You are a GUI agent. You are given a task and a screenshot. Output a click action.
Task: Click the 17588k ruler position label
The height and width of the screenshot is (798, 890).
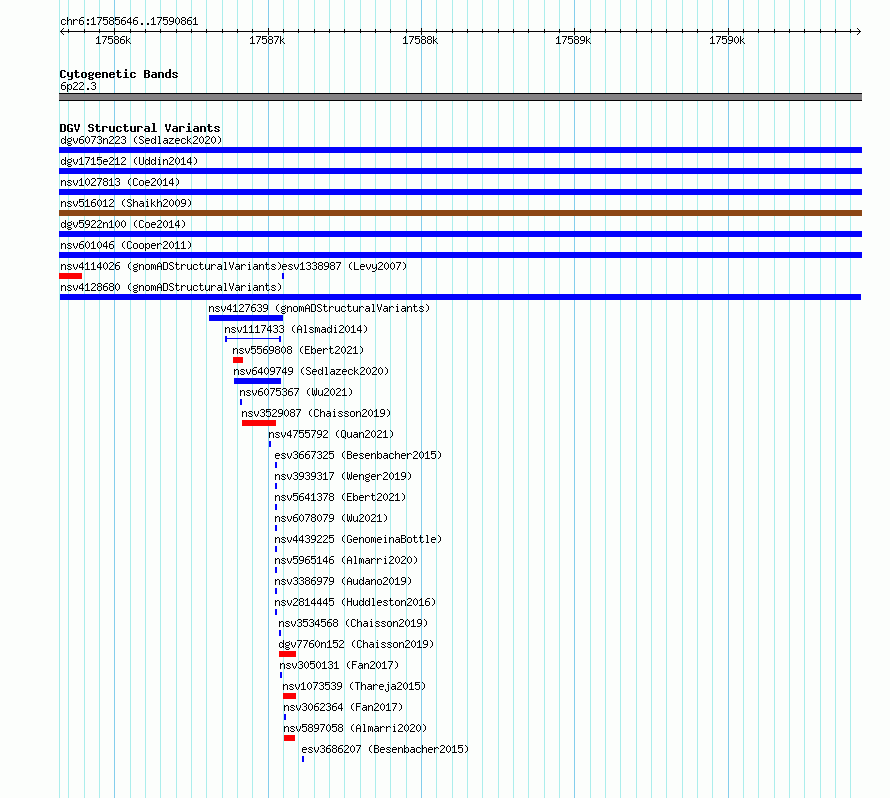point(420,40)
